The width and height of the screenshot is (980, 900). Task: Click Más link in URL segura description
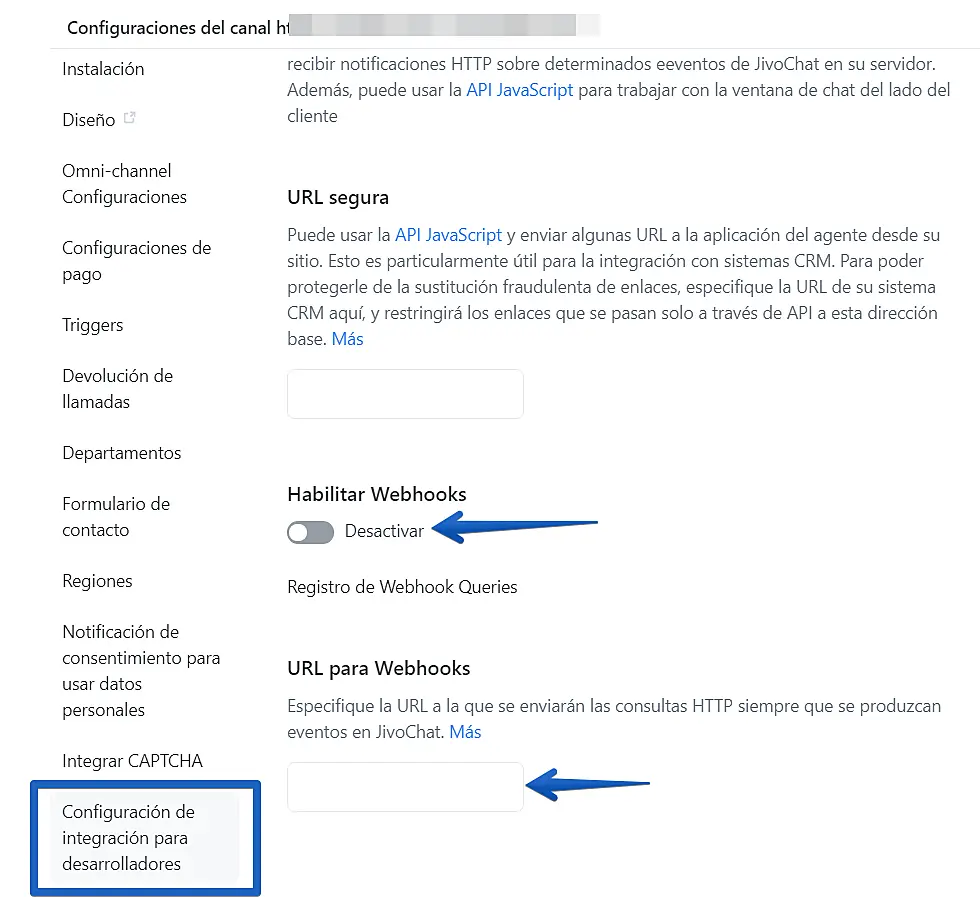348,340
